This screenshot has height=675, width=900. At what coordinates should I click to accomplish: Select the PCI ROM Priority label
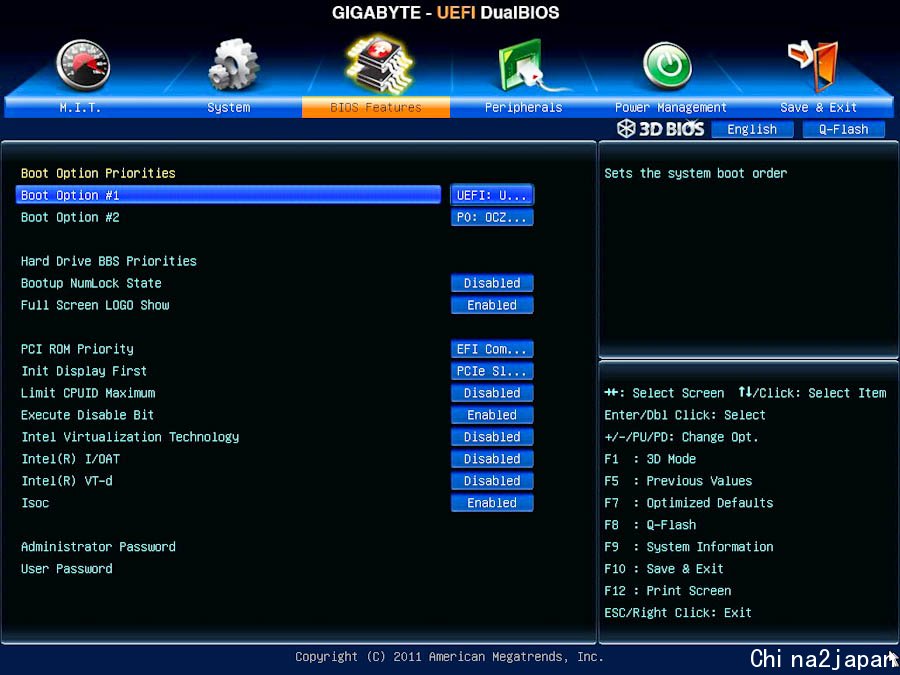(77, 349)
